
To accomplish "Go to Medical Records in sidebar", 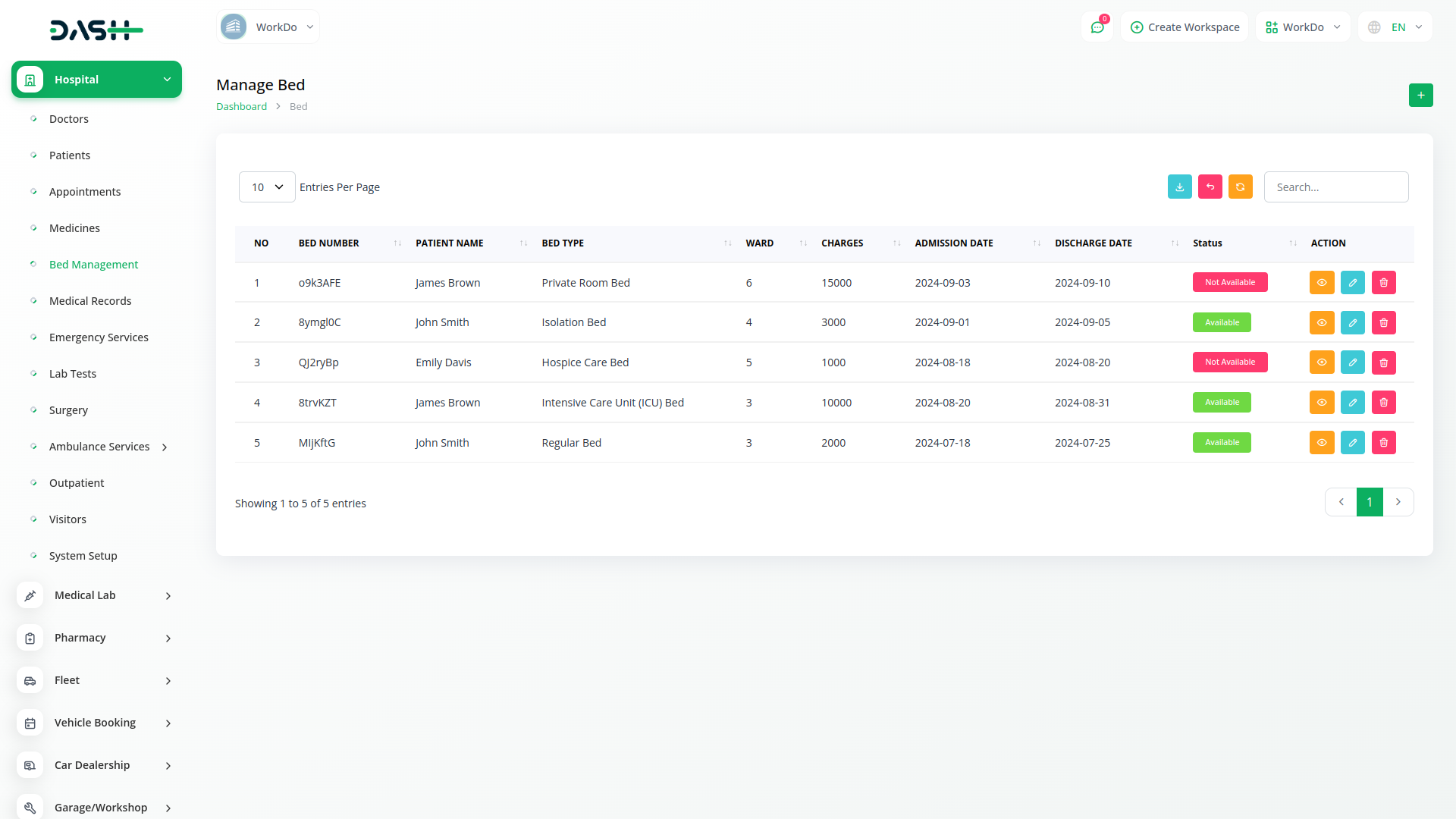I will tap(90, 301).
